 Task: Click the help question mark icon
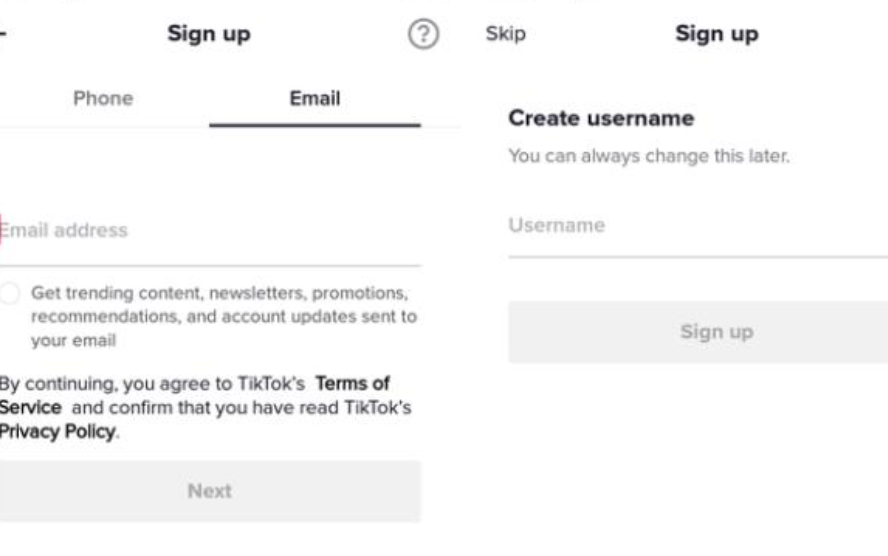click(x=424, y=35)
